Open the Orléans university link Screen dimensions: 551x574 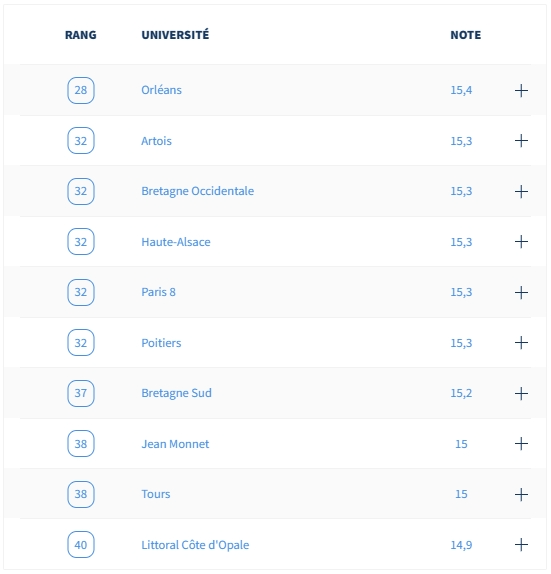(161, 90)
